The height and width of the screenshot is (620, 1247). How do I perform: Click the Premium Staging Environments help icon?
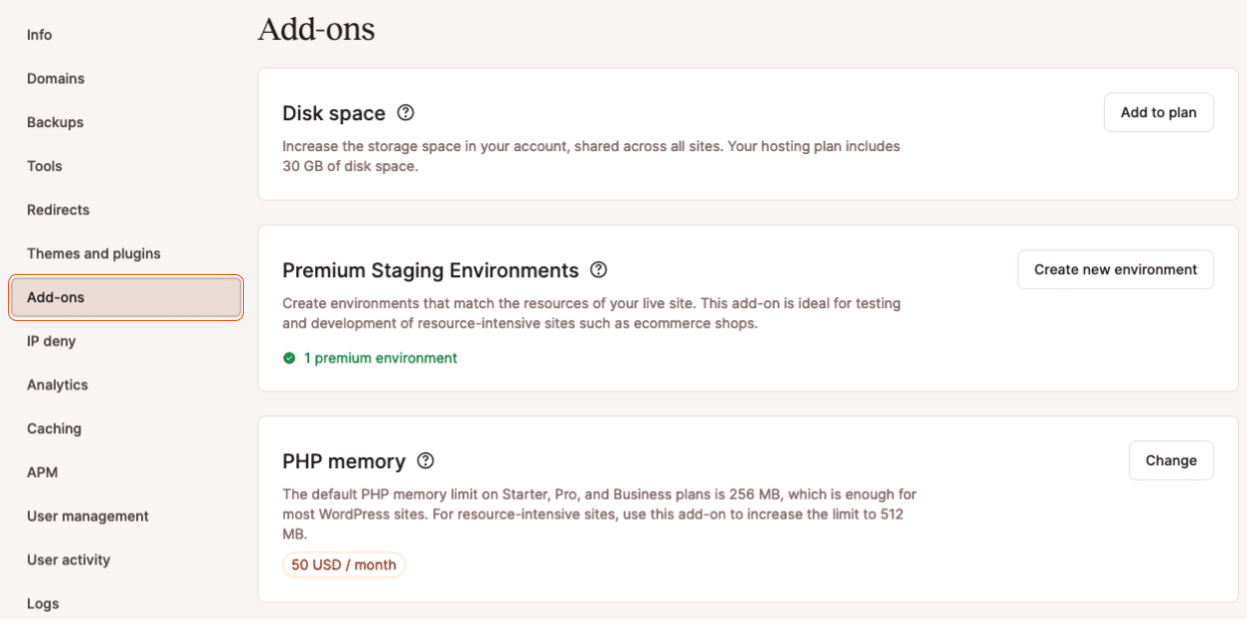click(x=598, y=270)
